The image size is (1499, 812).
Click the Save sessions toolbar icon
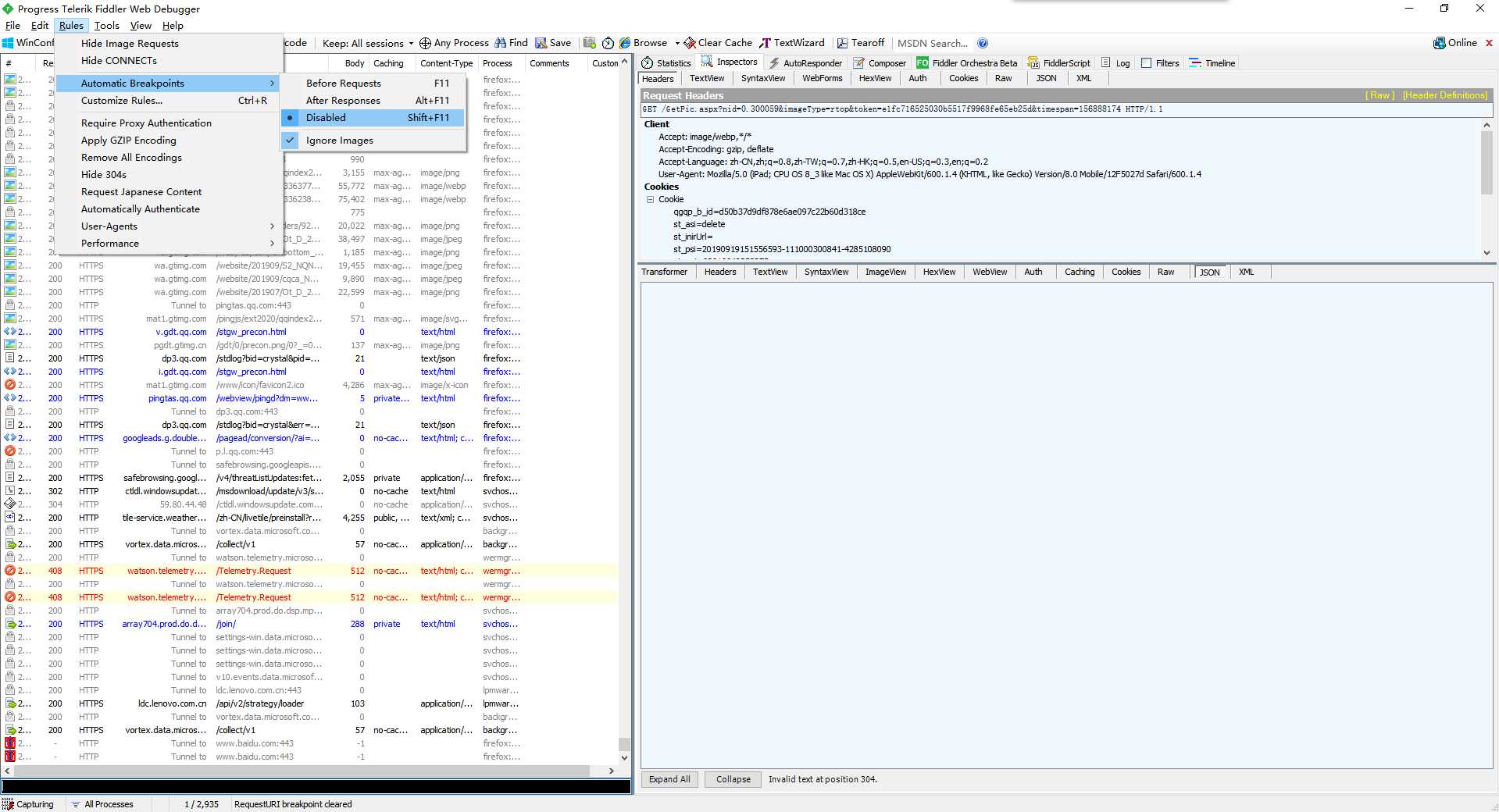point(541,43)
